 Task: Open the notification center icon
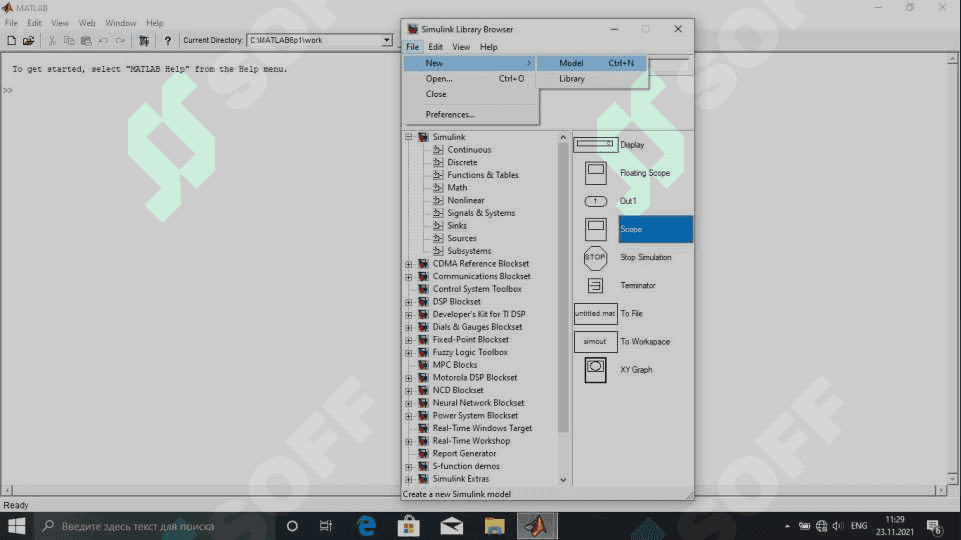pyautogui.click(x=934, y=526)
